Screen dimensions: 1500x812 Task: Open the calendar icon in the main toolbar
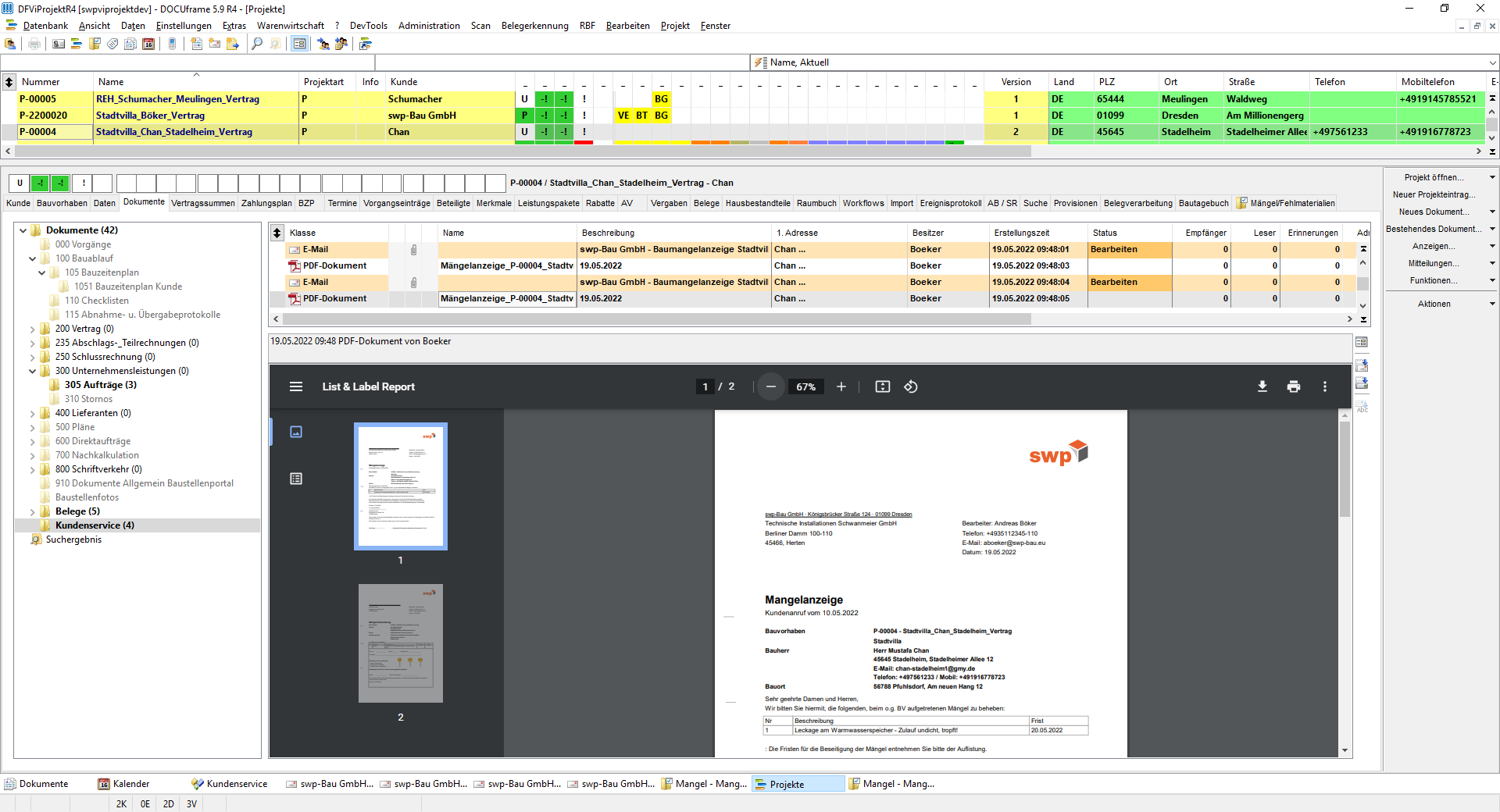[x=148, y=44]
